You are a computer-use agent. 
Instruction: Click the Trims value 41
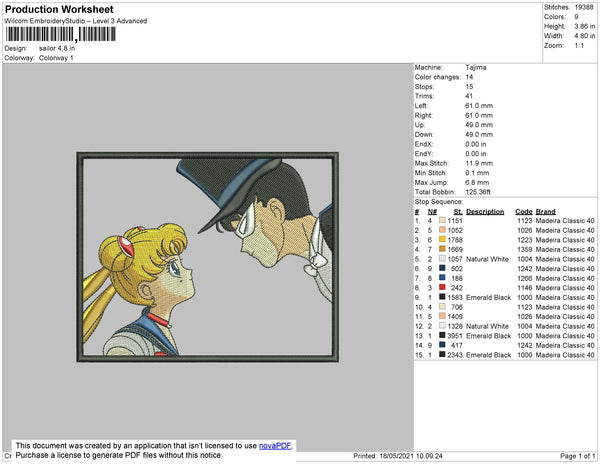click(x=469, y=96)
